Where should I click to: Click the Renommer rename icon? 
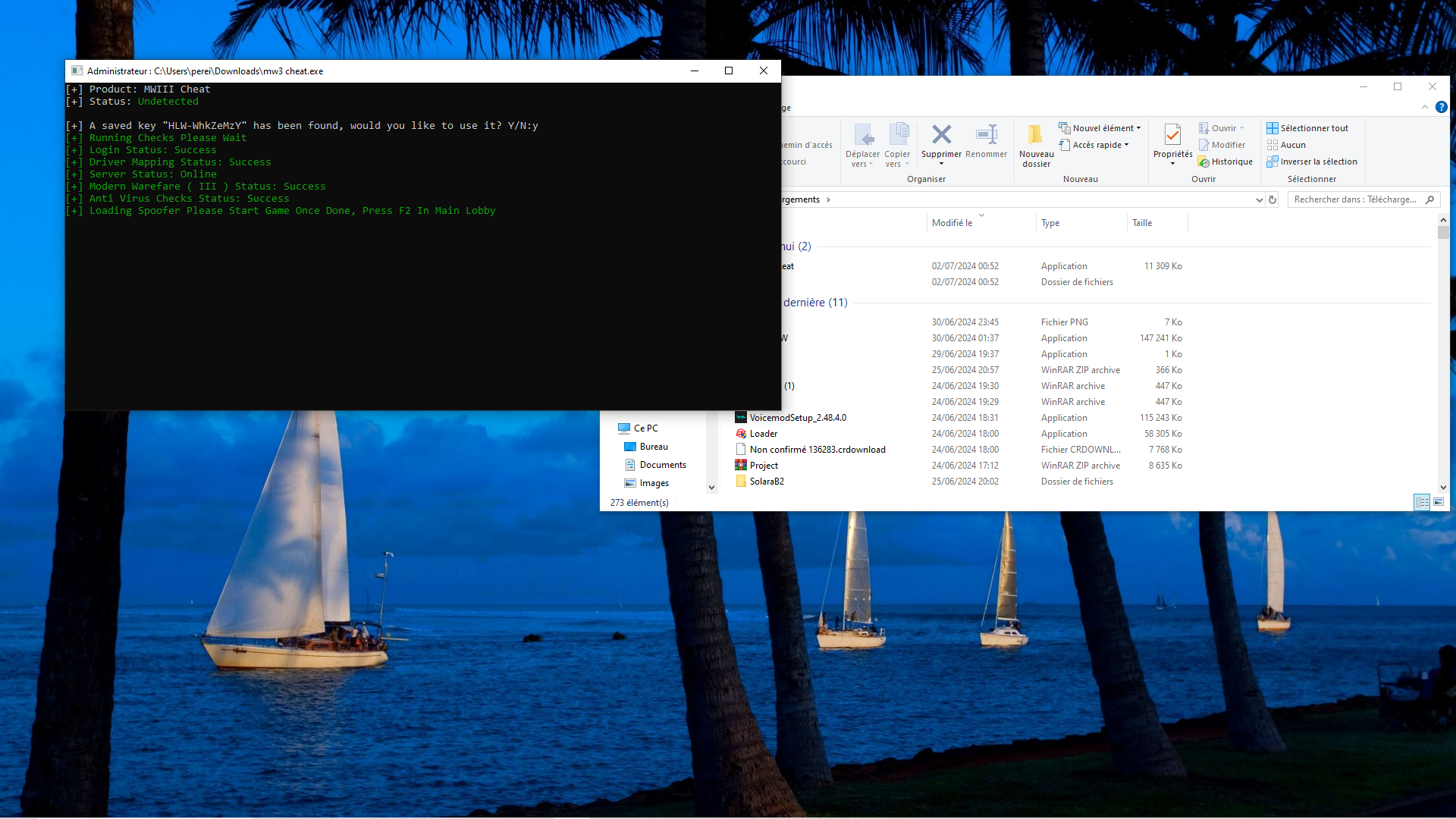point(986,135)
